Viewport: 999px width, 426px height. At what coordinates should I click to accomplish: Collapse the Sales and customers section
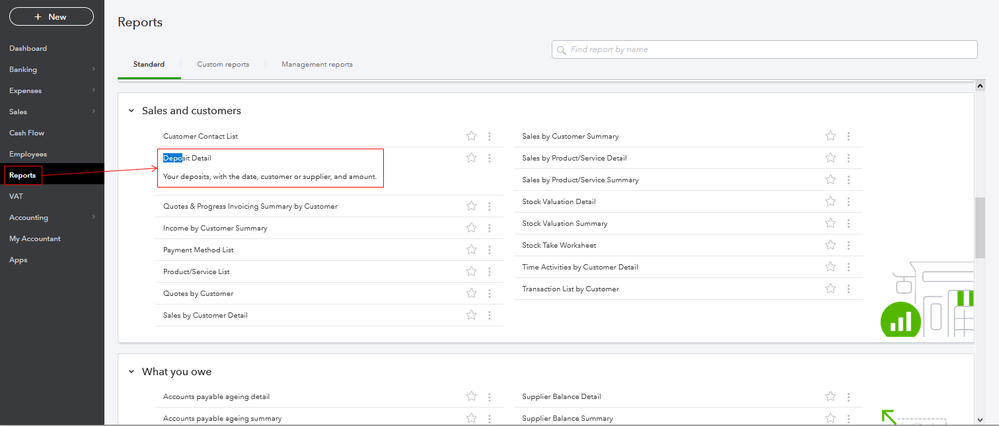131,111
